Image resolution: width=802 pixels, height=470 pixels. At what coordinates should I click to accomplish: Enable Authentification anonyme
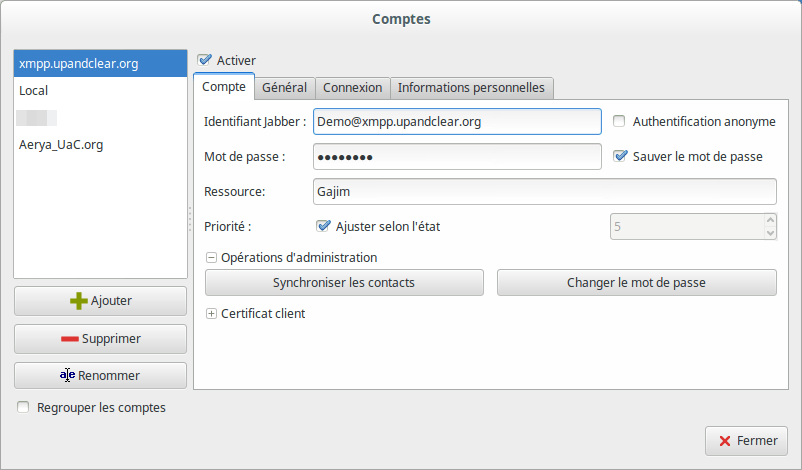point(619,121)
